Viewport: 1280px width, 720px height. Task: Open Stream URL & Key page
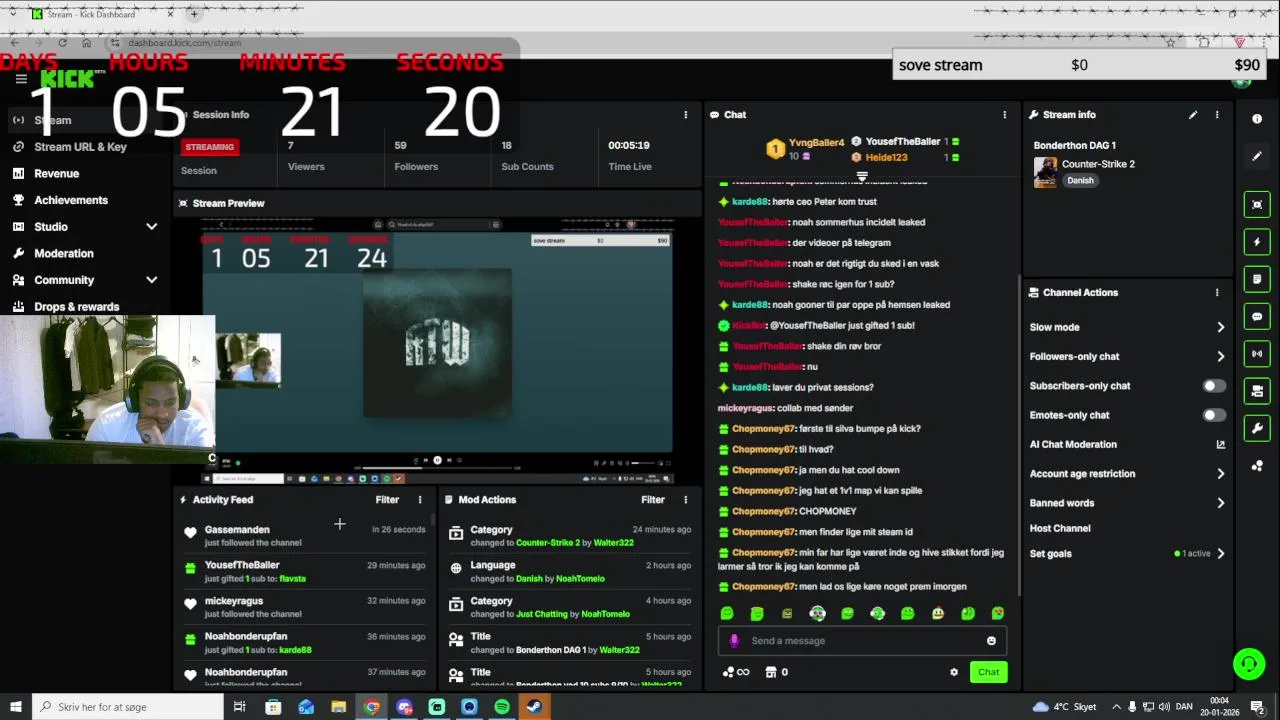click(80, 147)
